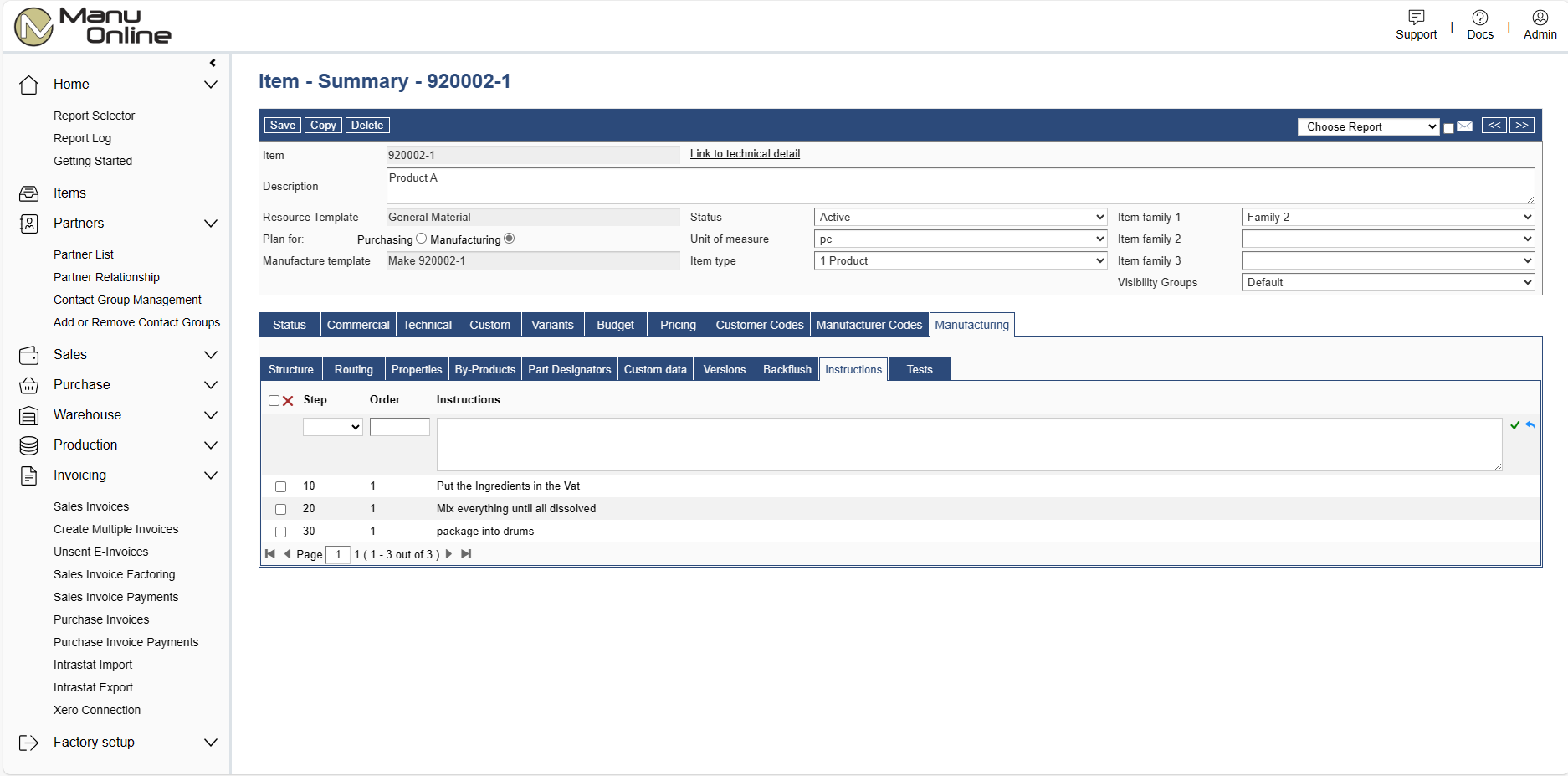The width and height of the screenshot is (1568, 776).
Task: Go to last page of instructions
Action: (466, 554)
